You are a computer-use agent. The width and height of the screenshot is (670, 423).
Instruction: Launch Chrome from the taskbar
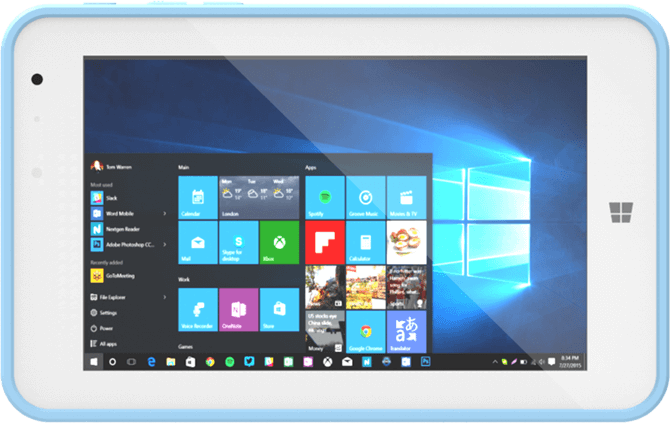[210, 362]
